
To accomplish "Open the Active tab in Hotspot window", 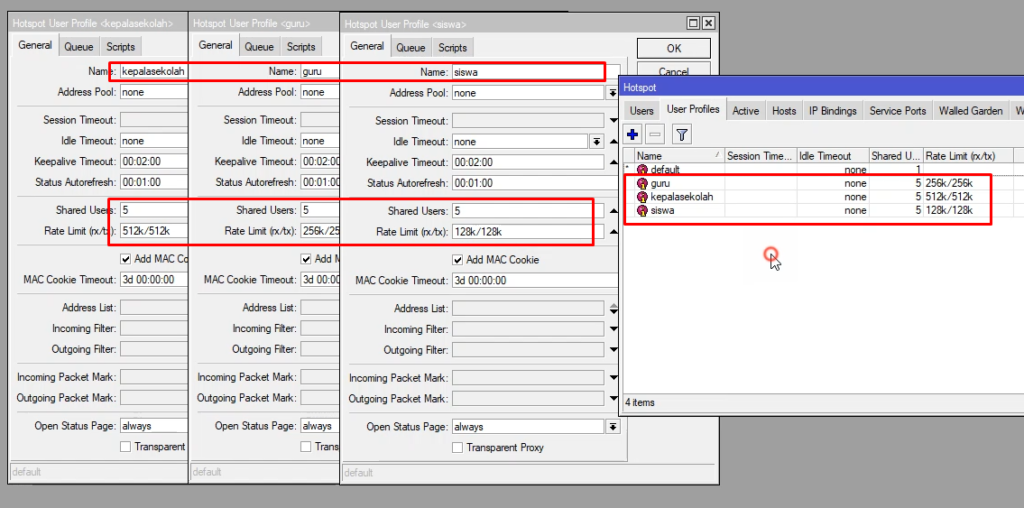I will (x=745, y=111).
